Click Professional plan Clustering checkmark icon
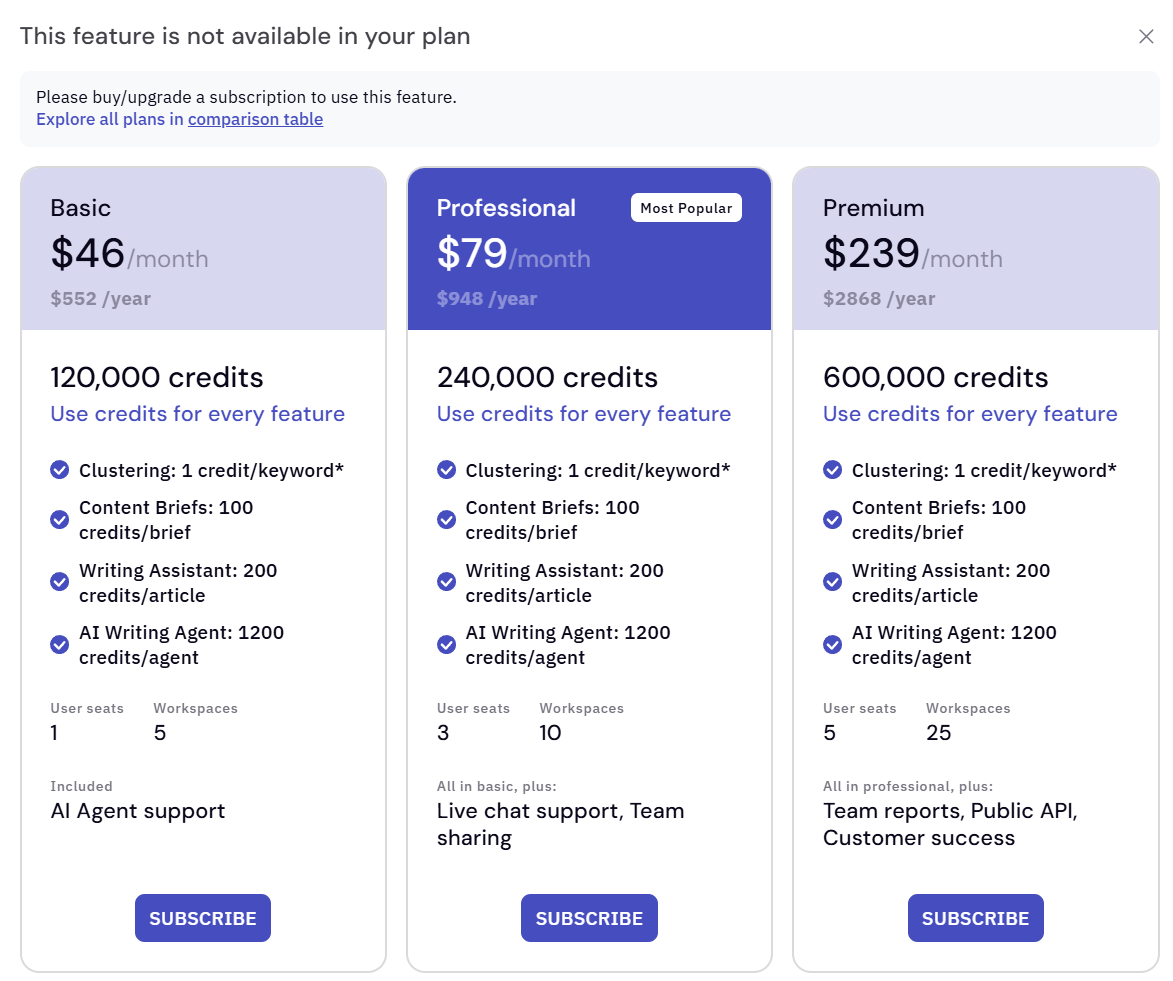Image resolution: width=1173 pixels, height=981 pixels. click(446, 470)
